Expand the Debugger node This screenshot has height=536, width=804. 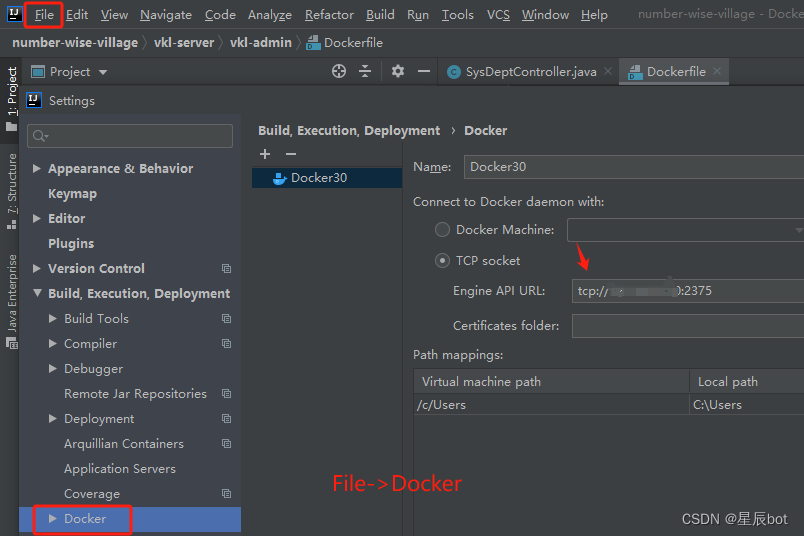(52, 369)
